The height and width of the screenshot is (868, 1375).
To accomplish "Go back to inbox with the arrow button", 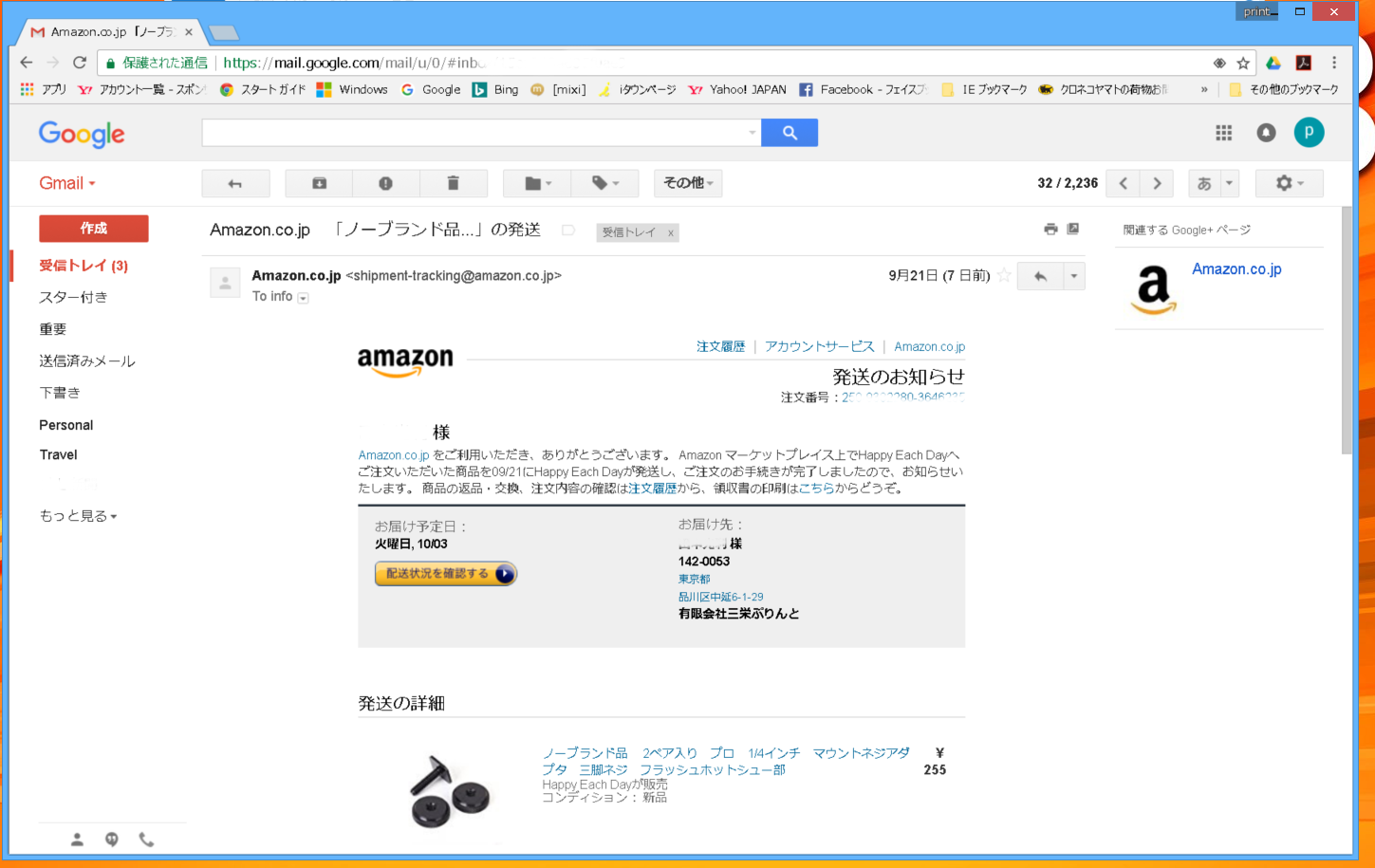I will [235, 183].
